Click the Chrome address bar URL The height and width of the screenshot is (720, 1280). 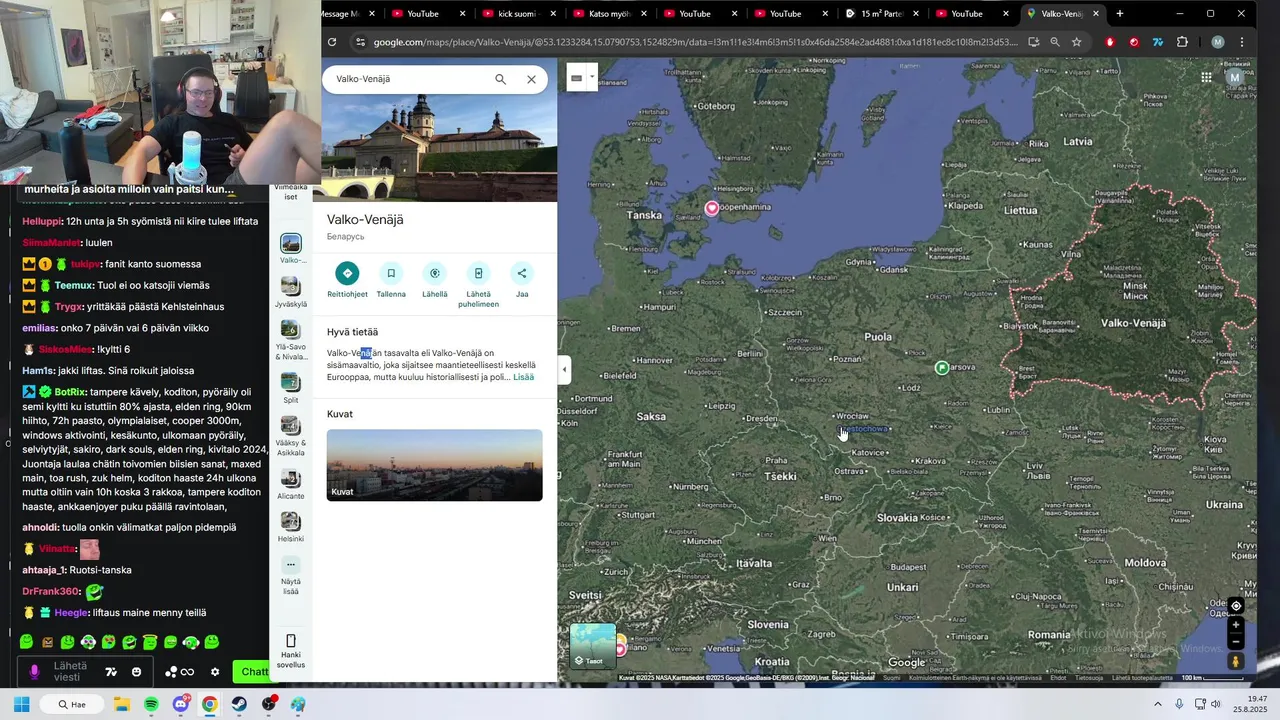pos(695,42)
